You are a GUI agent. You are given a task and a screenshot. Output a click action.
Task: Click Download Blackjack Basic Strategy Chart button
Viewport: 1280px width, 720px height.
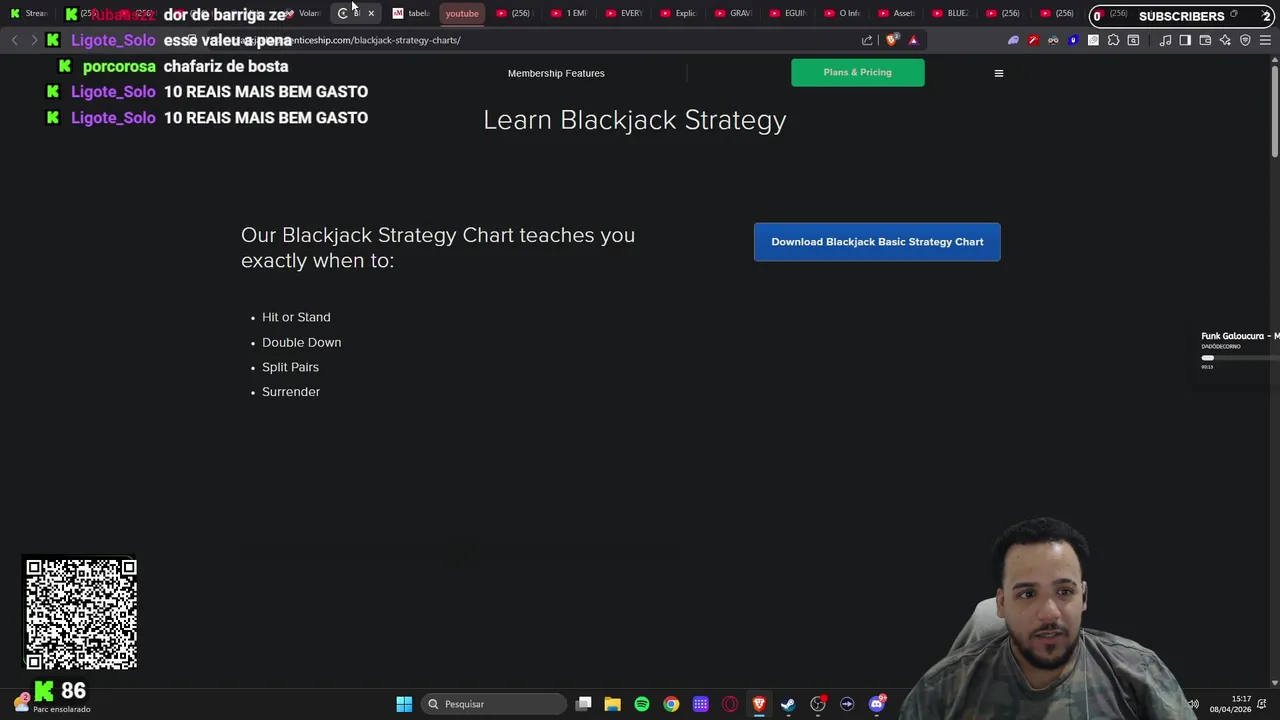(x=877, y=242)
